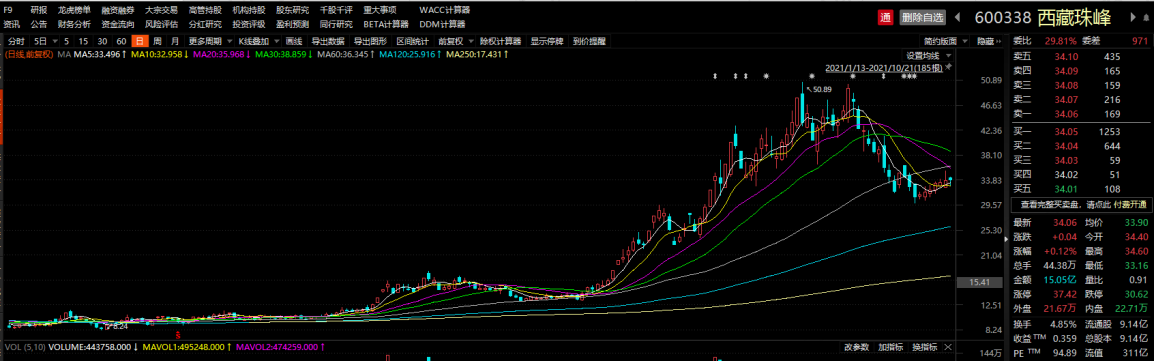Open 大宗交易 menu item
Screen dimensions: 1154x361
click(161, 10)
